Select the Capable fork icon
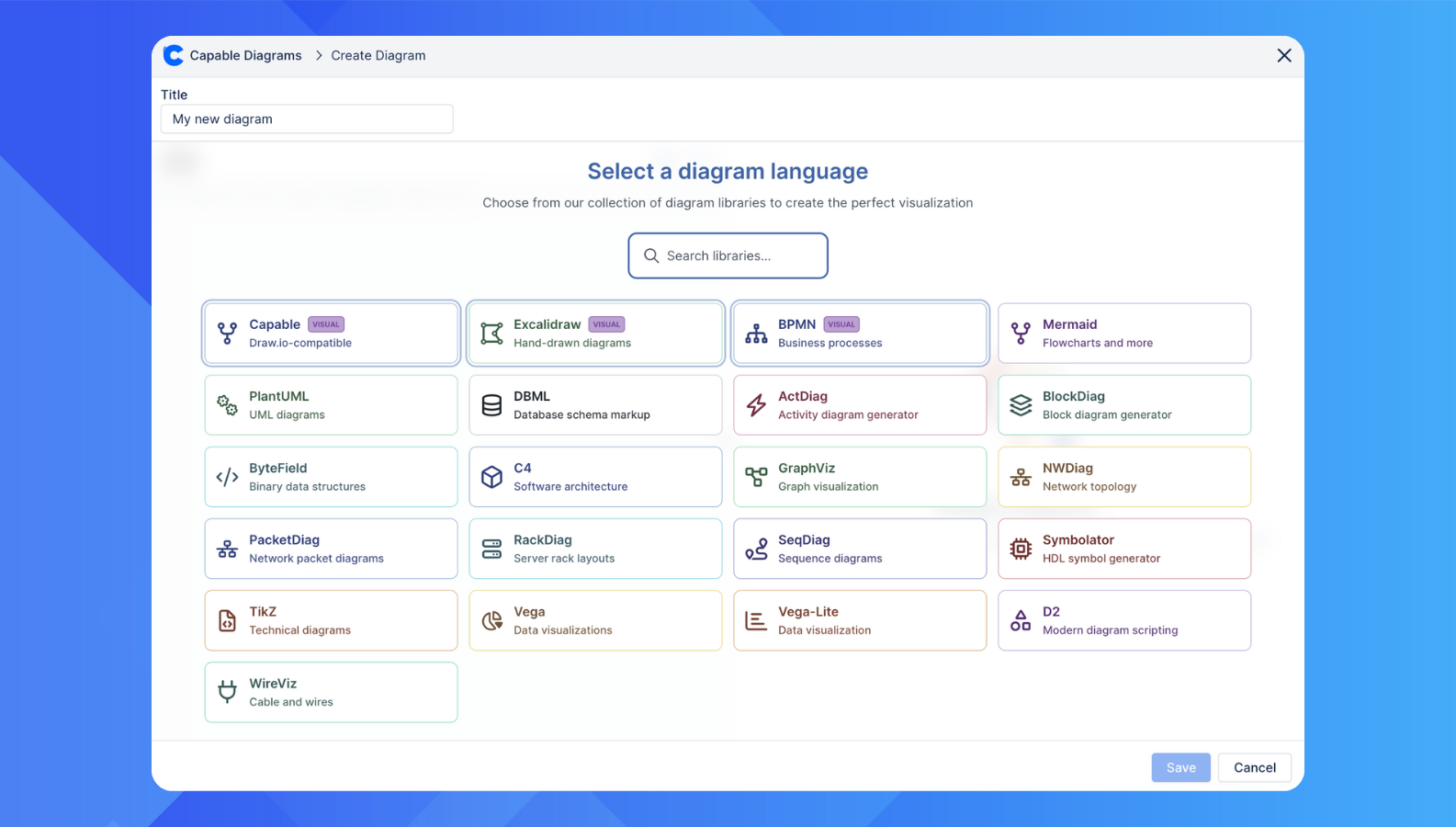This screenshot has width=1456, height=827. [x=227, y=334]
